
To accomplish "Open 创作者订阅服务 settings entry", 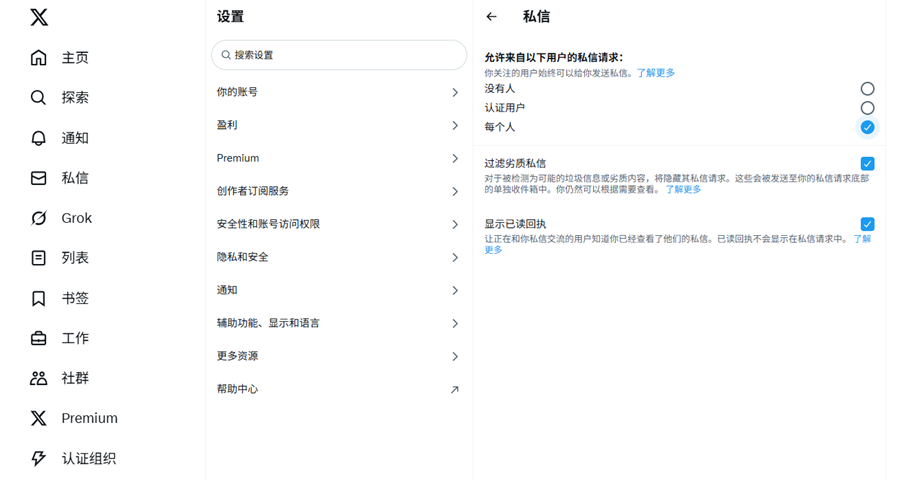I will [339, 191].
